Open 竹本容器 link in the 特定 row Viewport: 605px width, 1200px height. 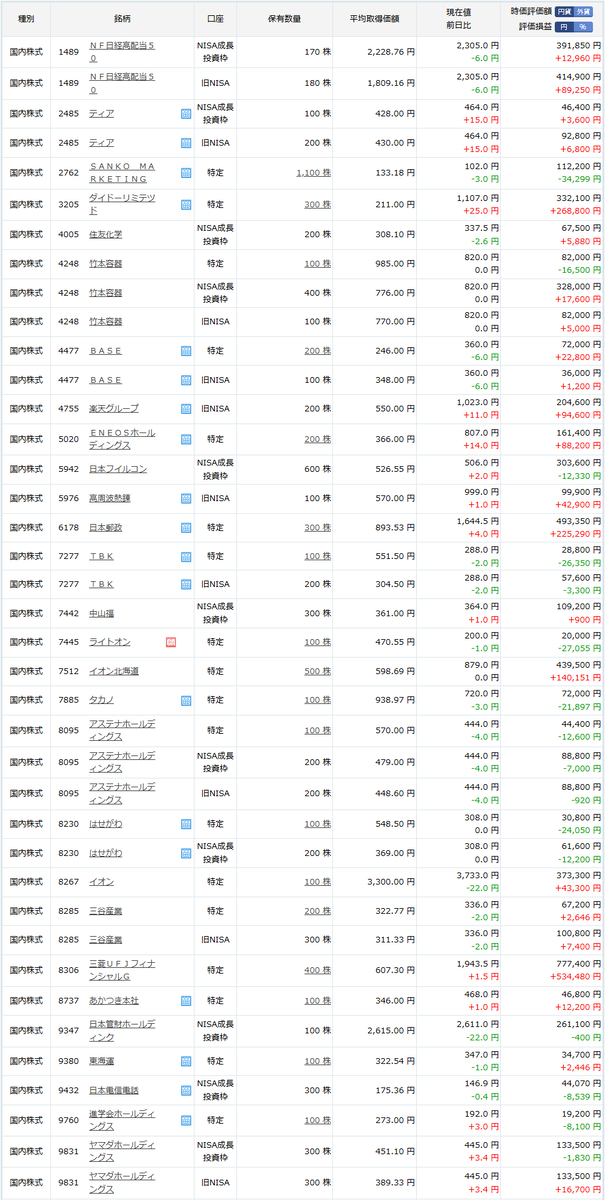click(x=105, y=263)
